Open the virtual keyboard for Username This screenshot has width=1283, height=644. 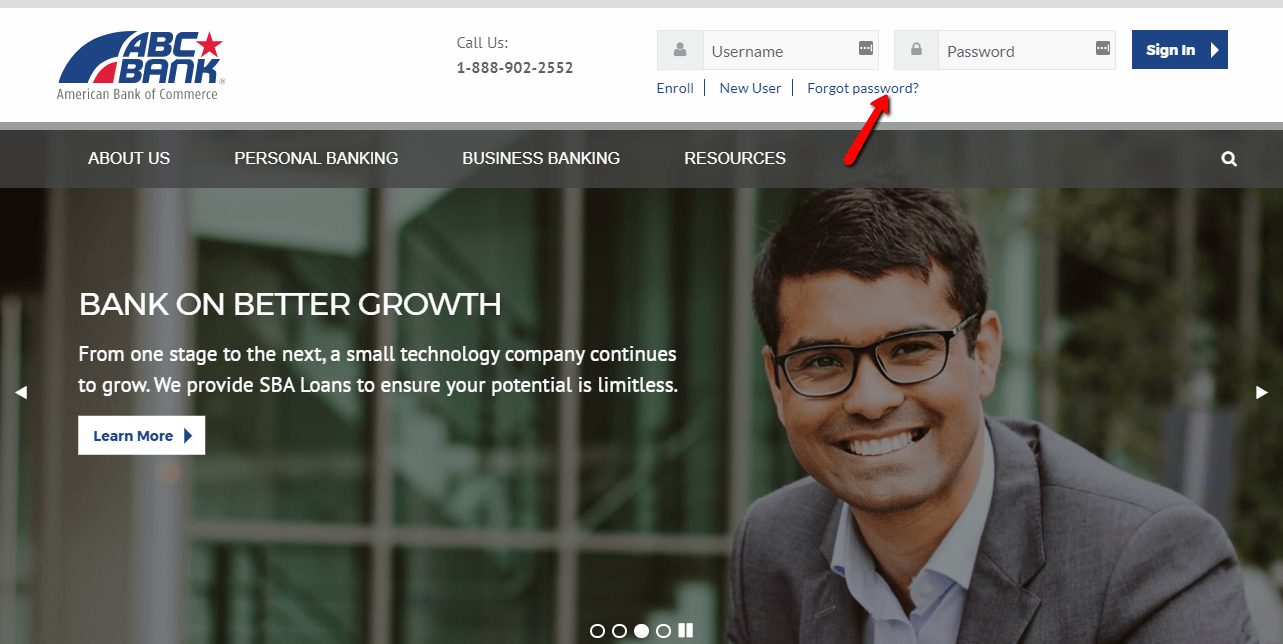865,47
